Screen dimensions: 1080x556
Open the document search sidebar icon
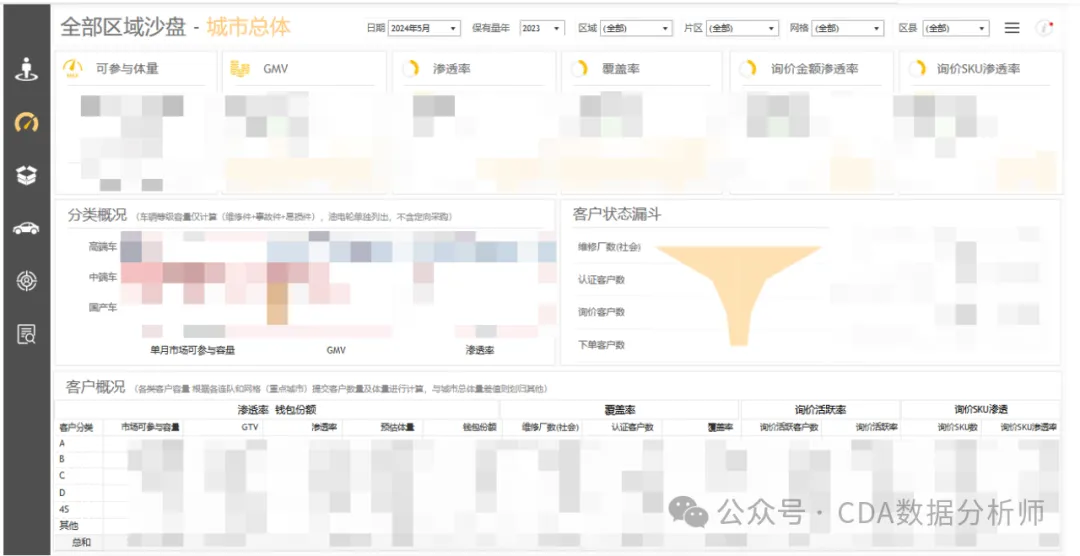[x=26, y=334]
